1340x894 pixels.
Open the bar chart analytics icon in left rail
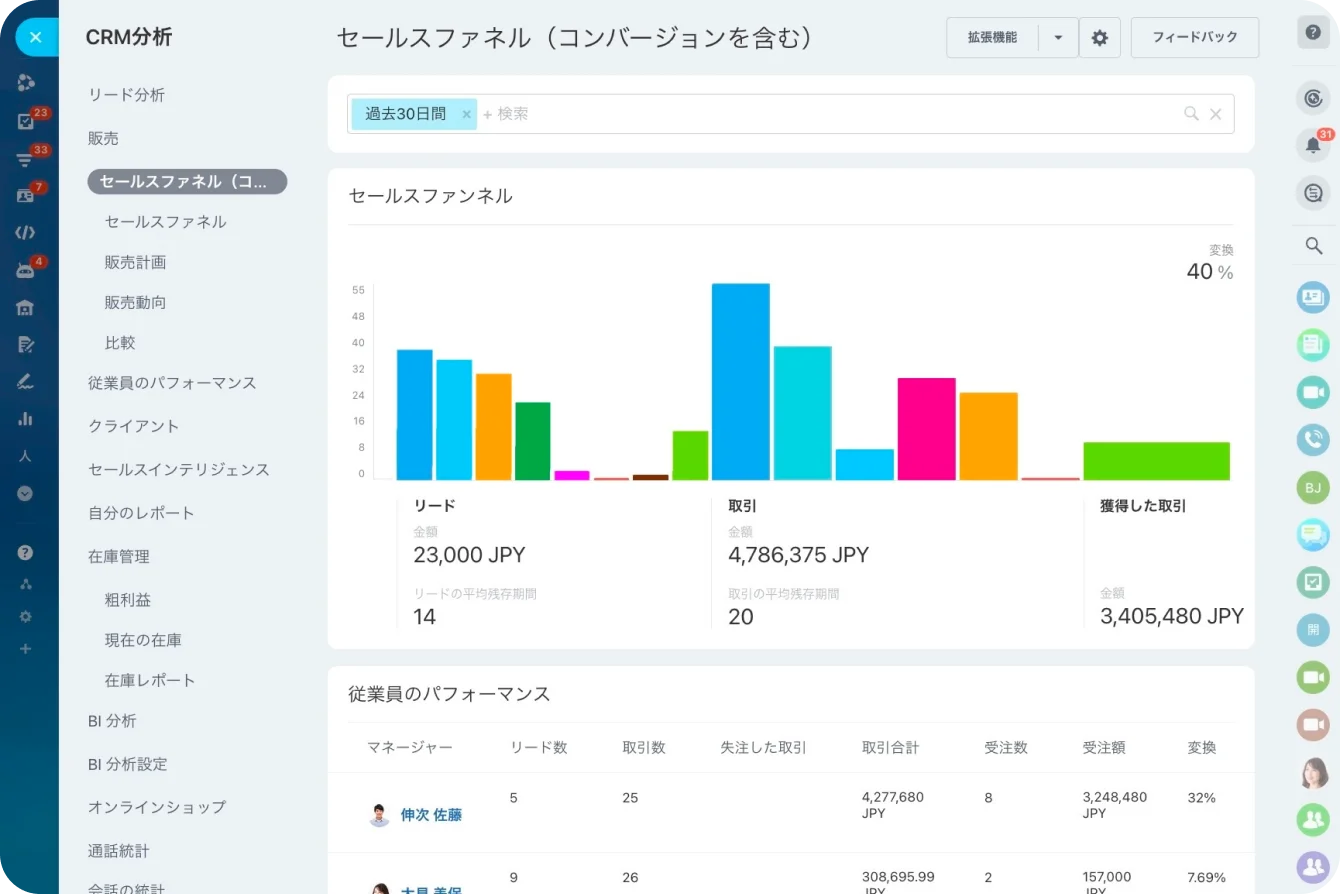pyautogui.click(x=26, y=418)
